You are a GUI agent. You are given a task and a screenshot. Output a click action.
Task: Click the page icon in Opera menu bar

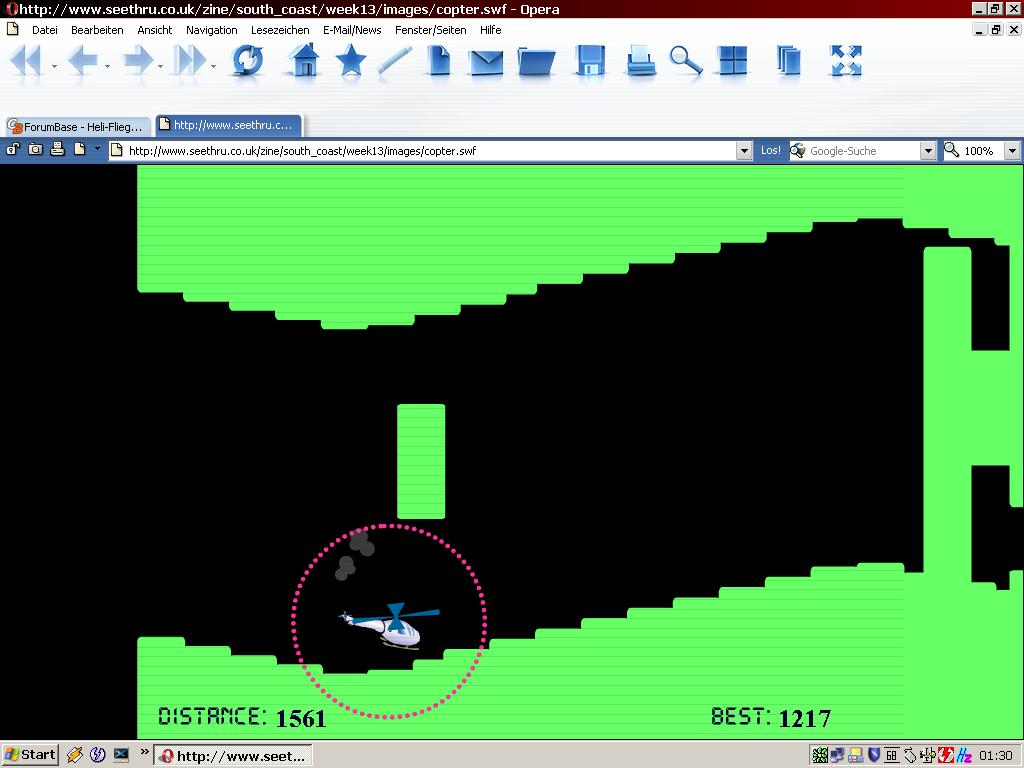pos(12,29)
